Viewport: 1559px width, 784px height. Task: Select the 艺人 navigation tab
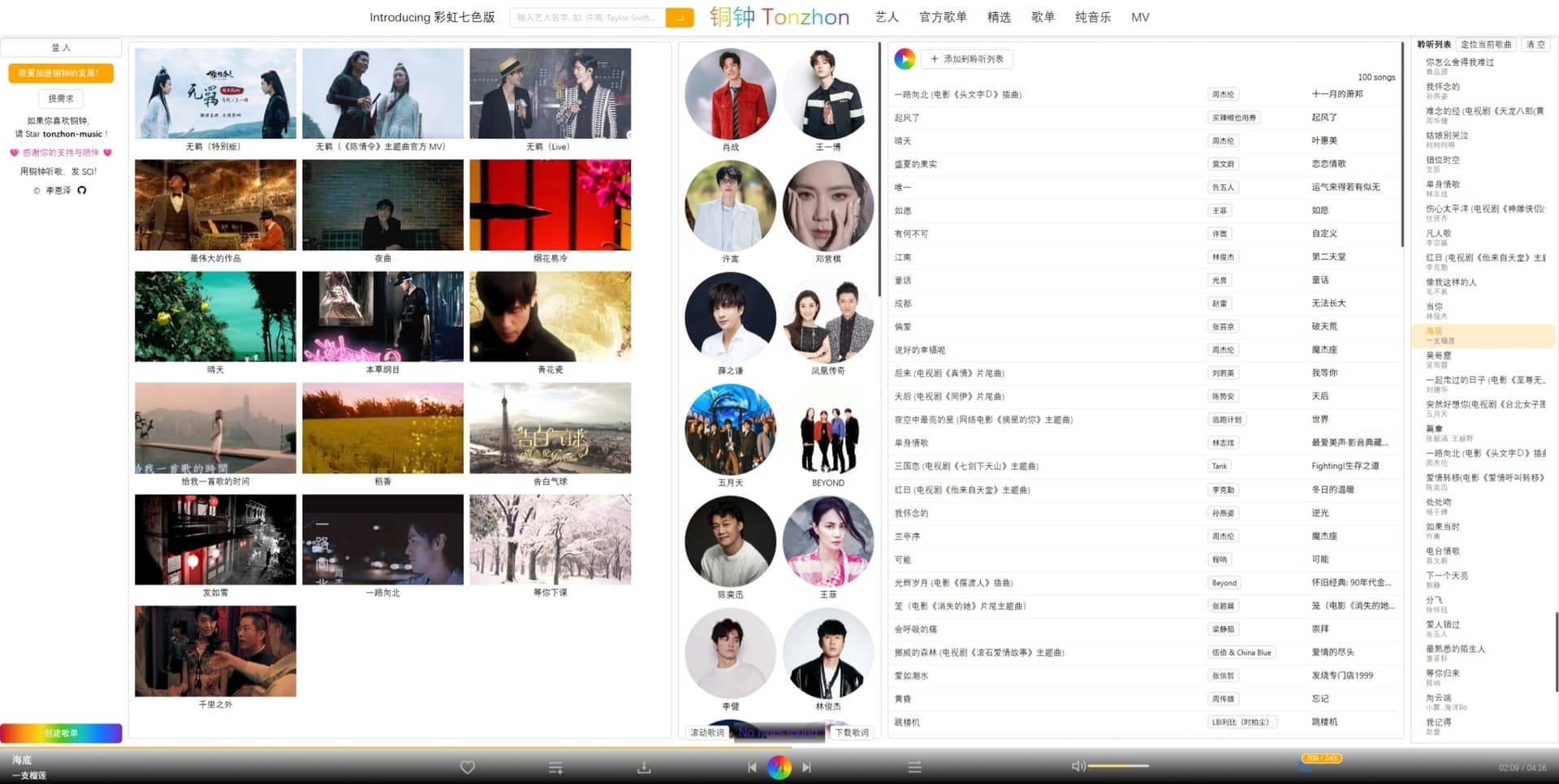pyautogui.click(x=887, y=17)
